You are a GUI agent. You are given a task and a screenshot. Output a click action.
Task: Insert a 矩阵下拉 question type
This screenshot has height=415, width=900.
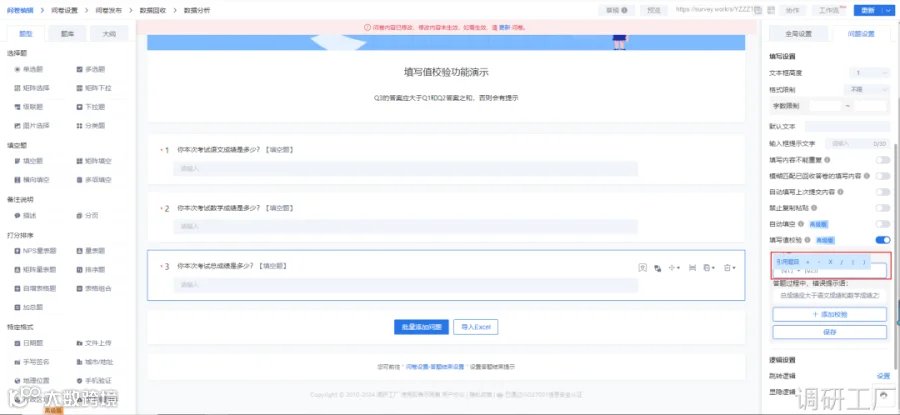pyautogui.click(x=94, y=88)
